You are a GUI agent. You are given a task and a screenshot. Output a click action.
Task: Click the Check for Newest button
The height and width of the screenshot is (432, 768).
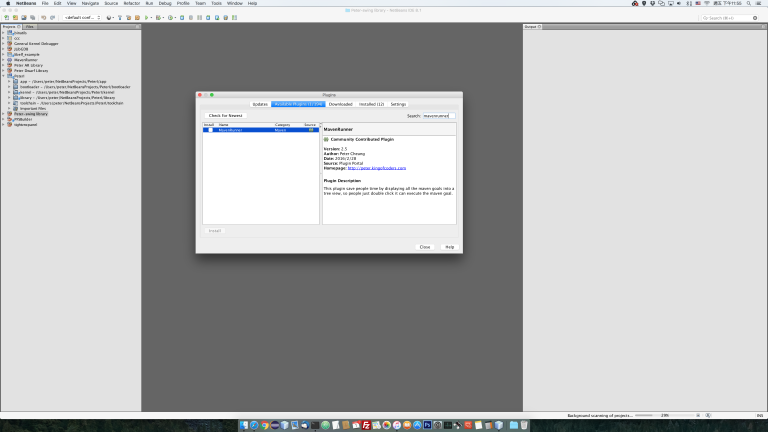(x=225, y=116)
